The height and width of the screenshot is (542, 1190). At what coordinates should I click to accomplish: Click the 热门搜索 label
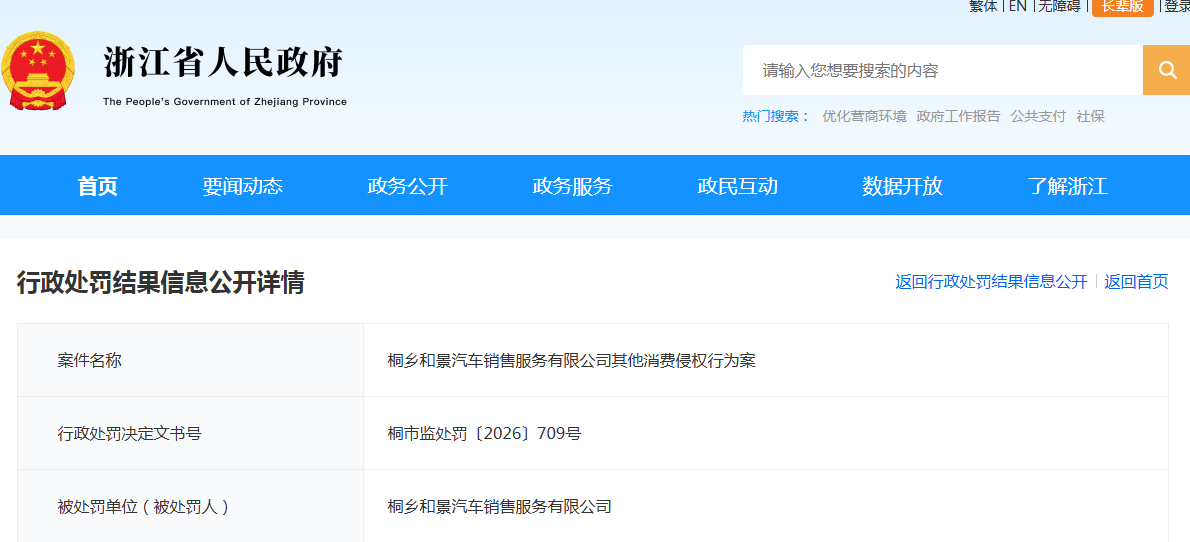[x=776, y=116]
